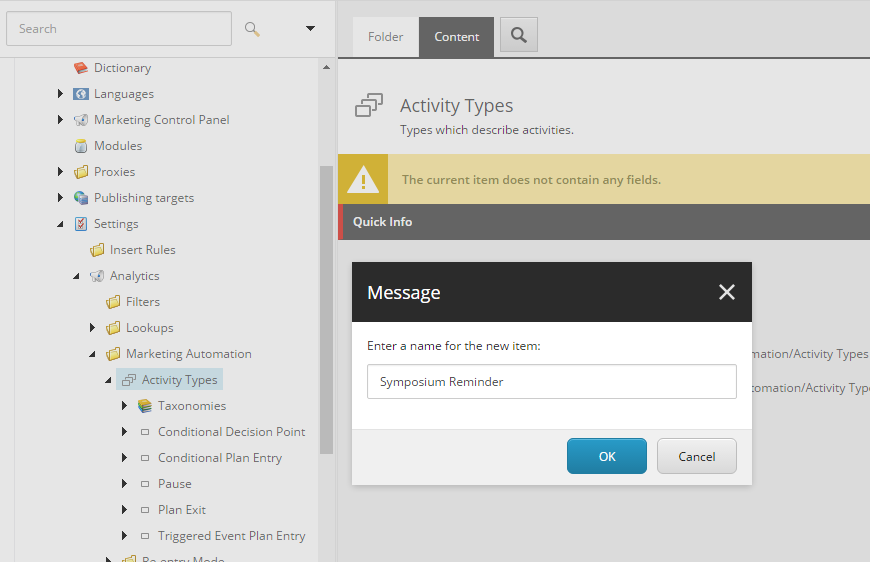The height and width of the screenshot is (562, 870).
Task: Click the Lookups folder icon
Action: (x=113, y=328)
